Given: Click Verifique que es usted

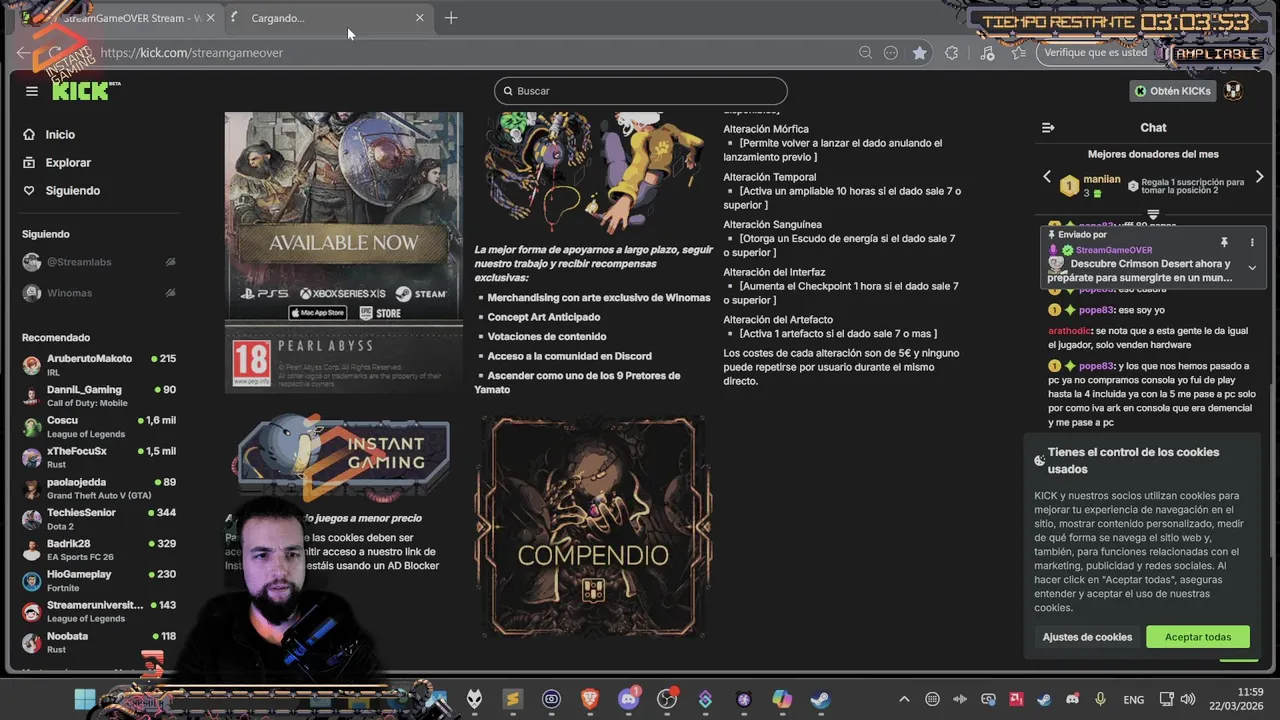Looking at the screenshot, I should point(1095,53).
